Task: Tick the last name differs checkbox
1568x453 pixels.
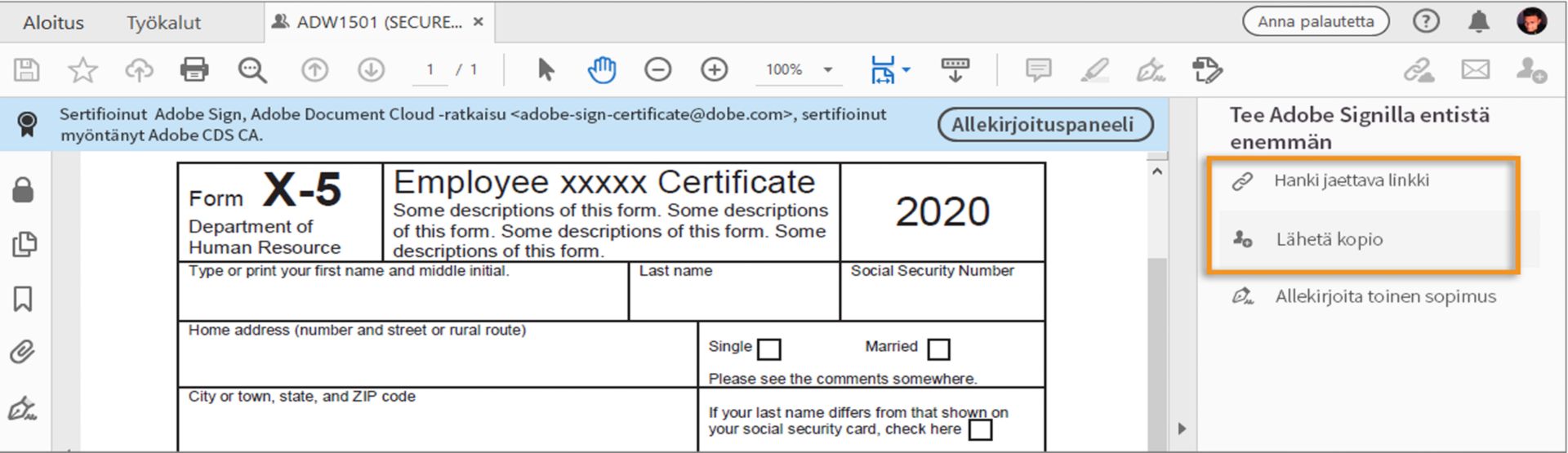Action: pos(980,429)
